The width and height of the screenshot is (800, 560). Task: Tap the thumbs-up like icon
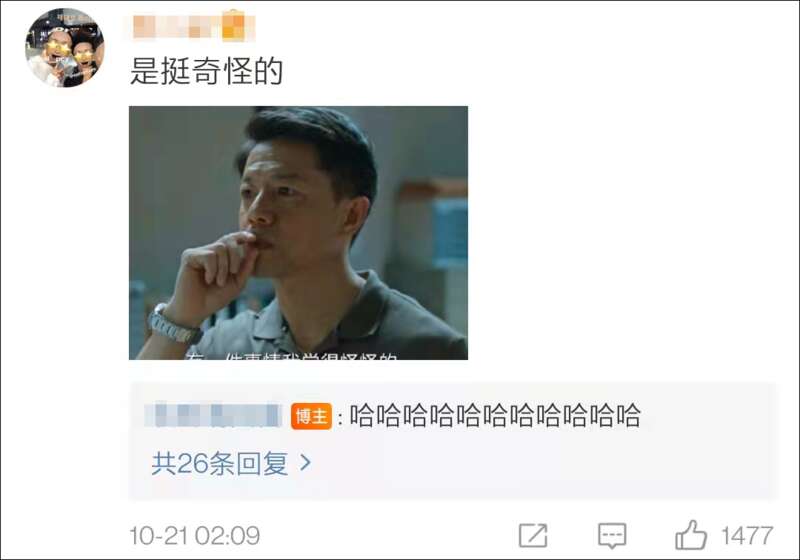(691, 535)
